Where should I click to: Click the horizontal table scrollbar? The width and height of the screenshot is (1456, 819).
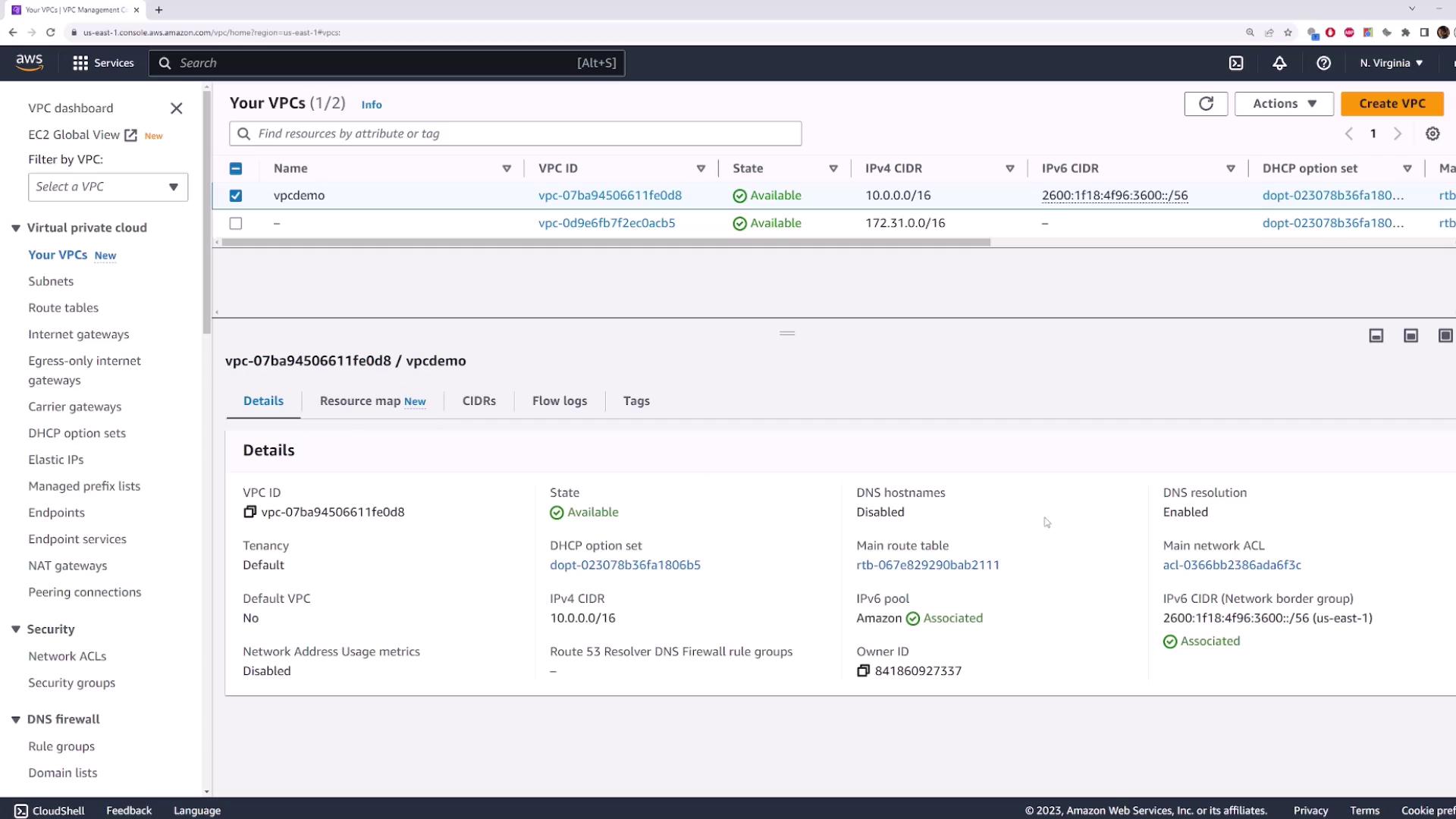pyautogui.click(x=605, y=243)
